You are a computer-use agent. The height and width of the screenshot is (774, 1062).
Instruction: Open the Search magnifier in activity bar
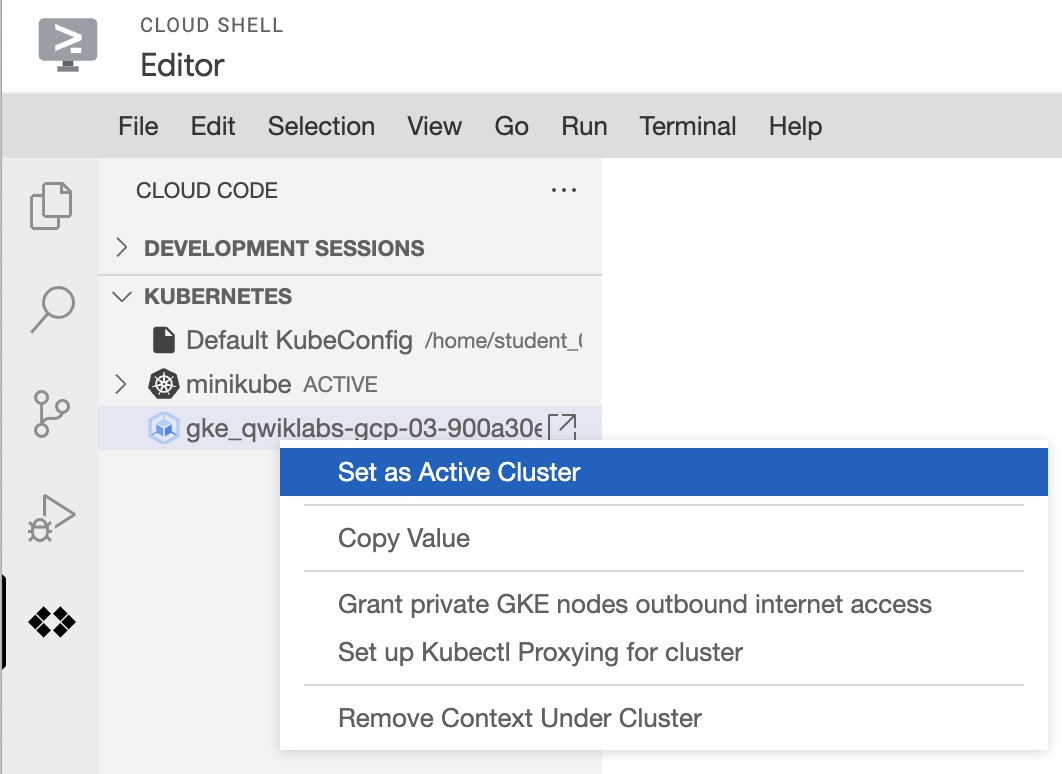(51, 309)
